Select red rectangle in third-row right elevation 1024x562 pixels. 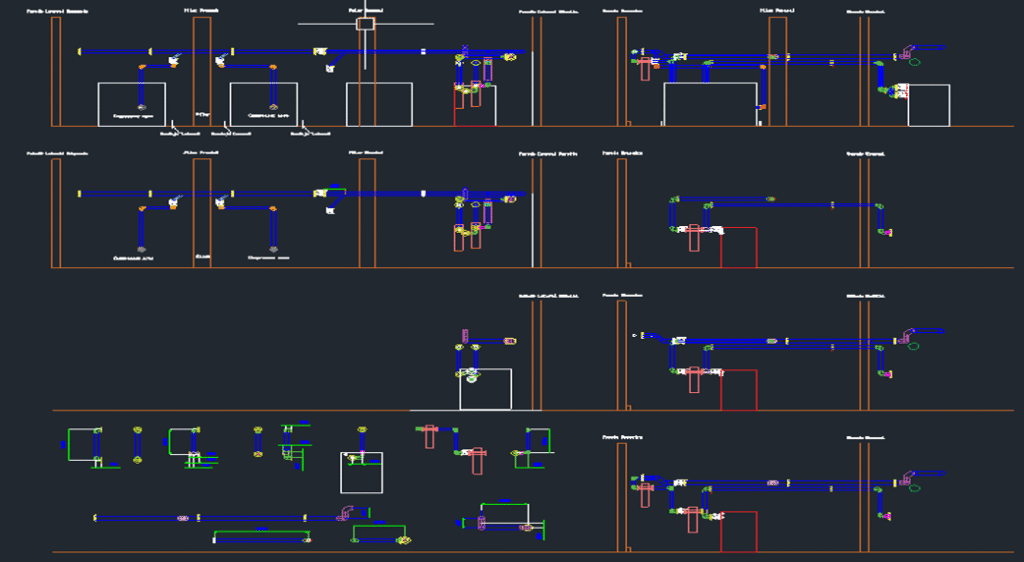pos(738,389)
